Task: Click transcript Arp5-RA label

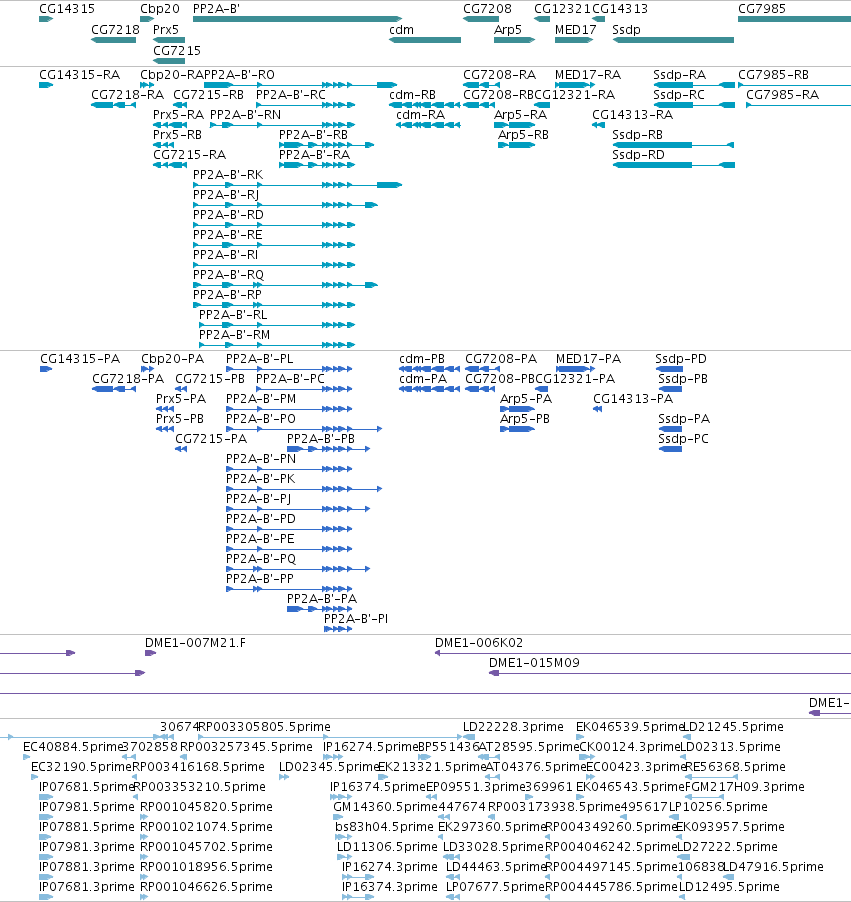Action: coord(520,114)
